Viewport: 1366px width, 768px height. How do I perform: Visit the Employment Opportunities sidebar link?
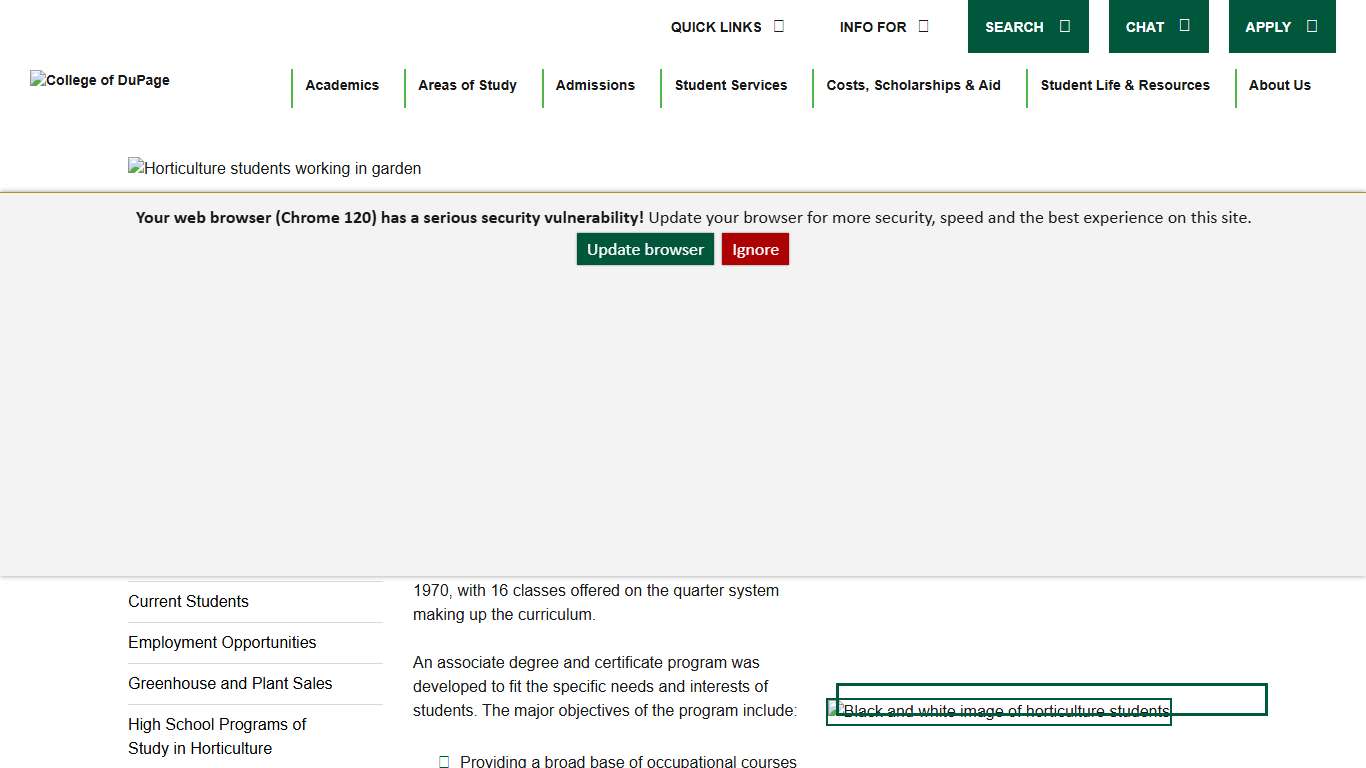point(222,643)
